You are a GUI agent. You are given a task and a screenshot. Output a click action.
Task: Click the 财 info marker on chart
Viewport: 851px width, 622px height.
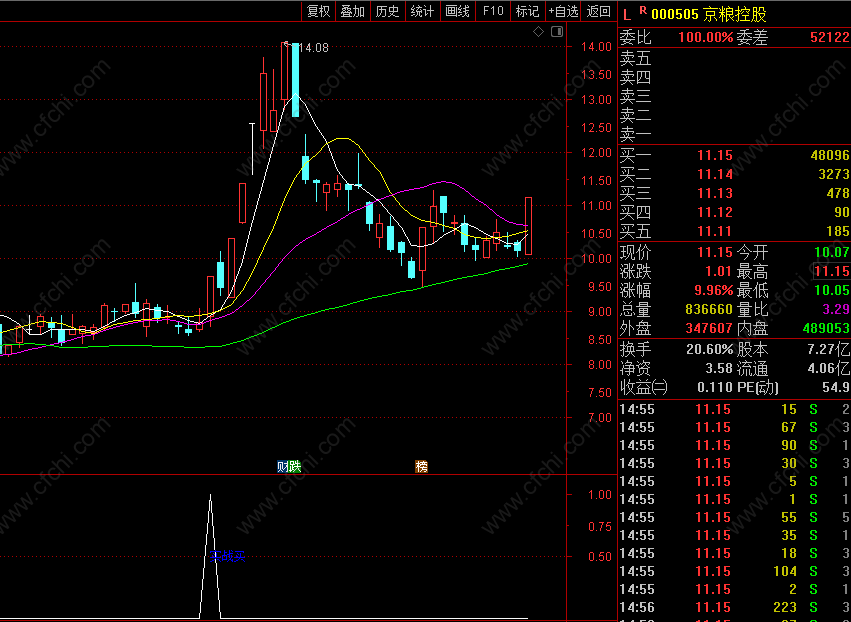(282, 466)
